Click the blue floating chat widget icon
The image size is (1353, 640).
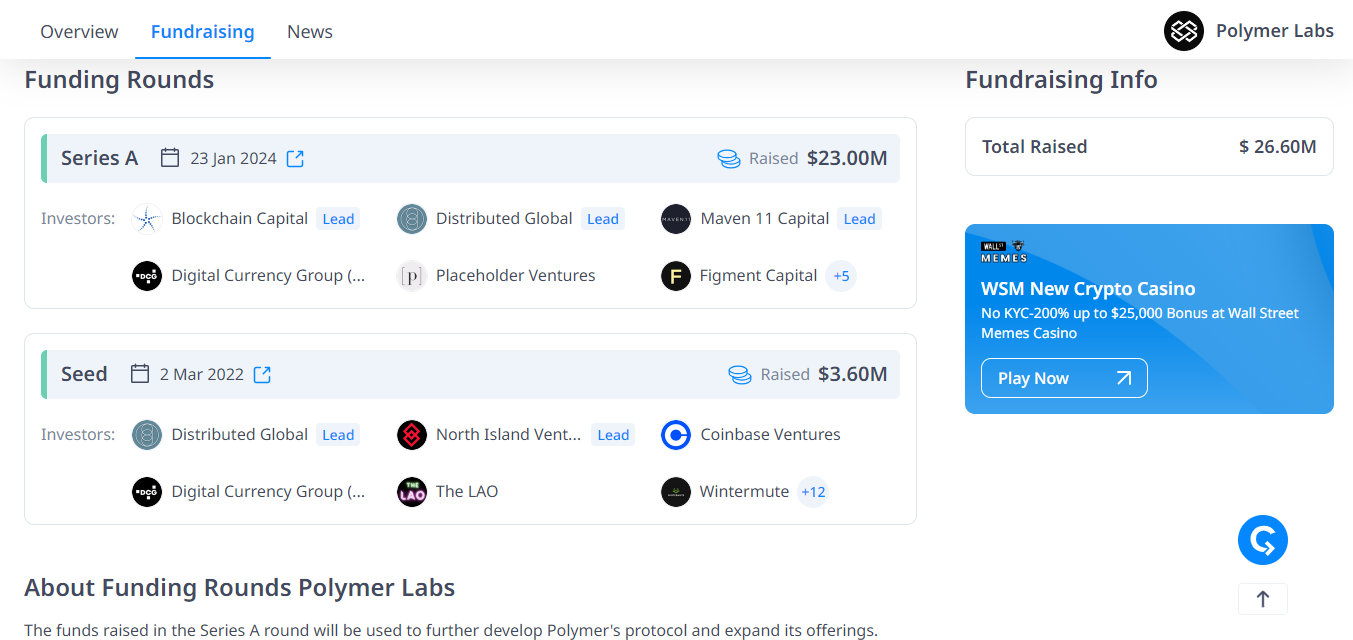(1263, 541)
